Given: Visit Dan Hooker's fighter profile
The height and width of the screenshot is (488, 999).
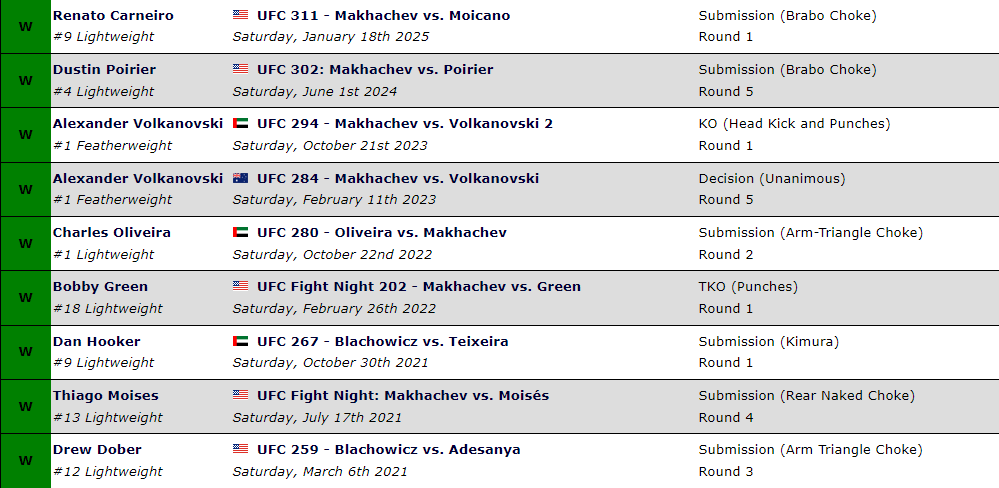Looking at the screenshot, I should click(96, 341).
